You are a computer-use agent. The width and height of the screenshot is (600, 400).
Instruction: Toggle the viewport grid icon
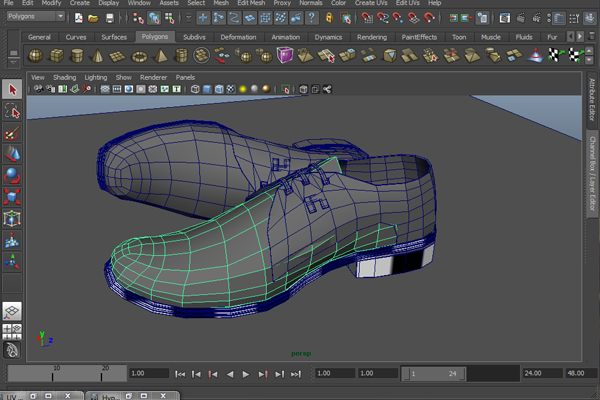click(105, 89)
